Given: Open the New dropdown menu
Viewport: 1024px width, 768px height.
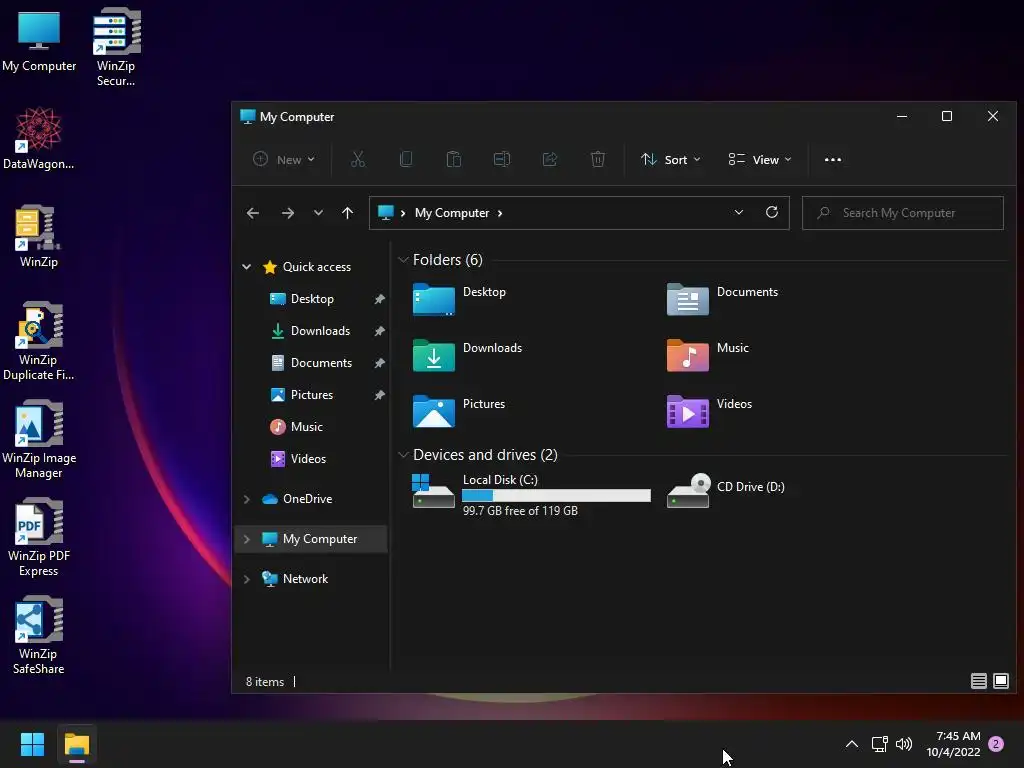Looking at the screenshot, I should pyautogui.click(x=284, y=159).
